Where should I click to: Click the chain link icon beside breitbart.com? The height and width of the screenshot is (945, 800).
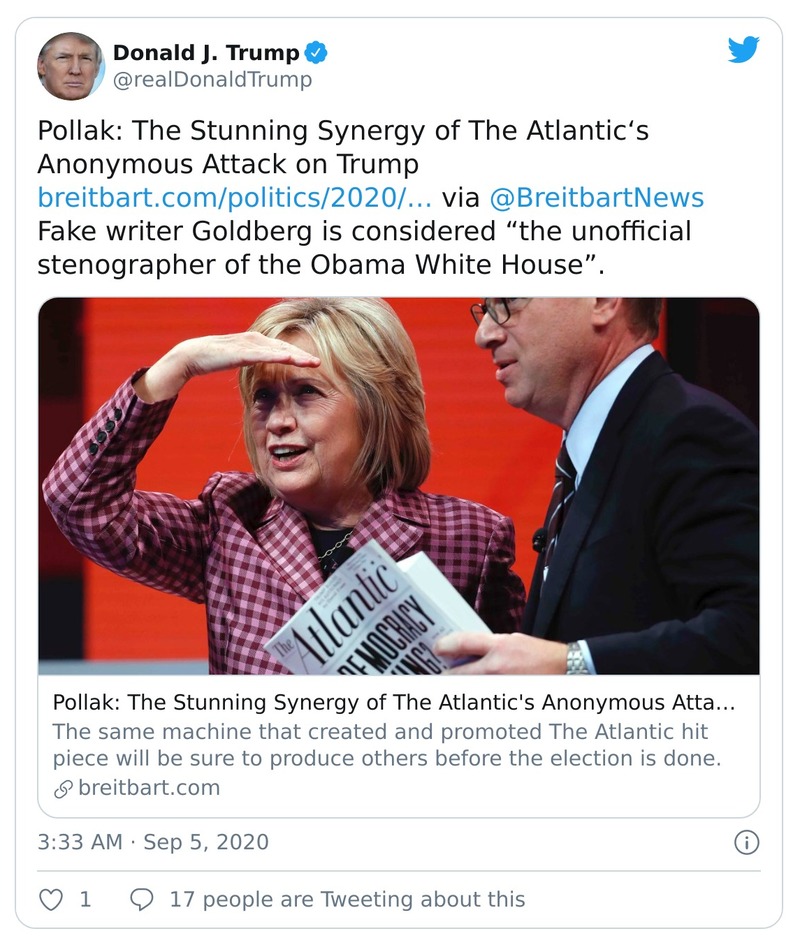click(62, 788)
